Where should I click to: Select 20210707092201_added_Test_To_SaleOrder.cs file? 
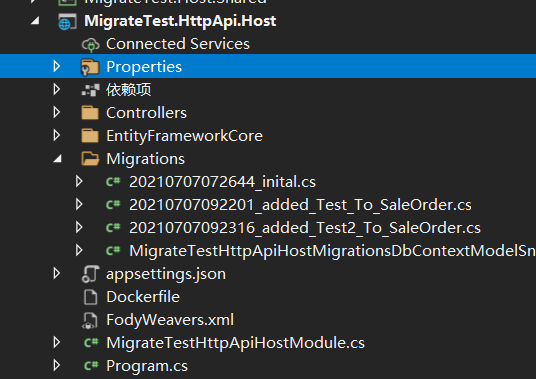point(300,205)
